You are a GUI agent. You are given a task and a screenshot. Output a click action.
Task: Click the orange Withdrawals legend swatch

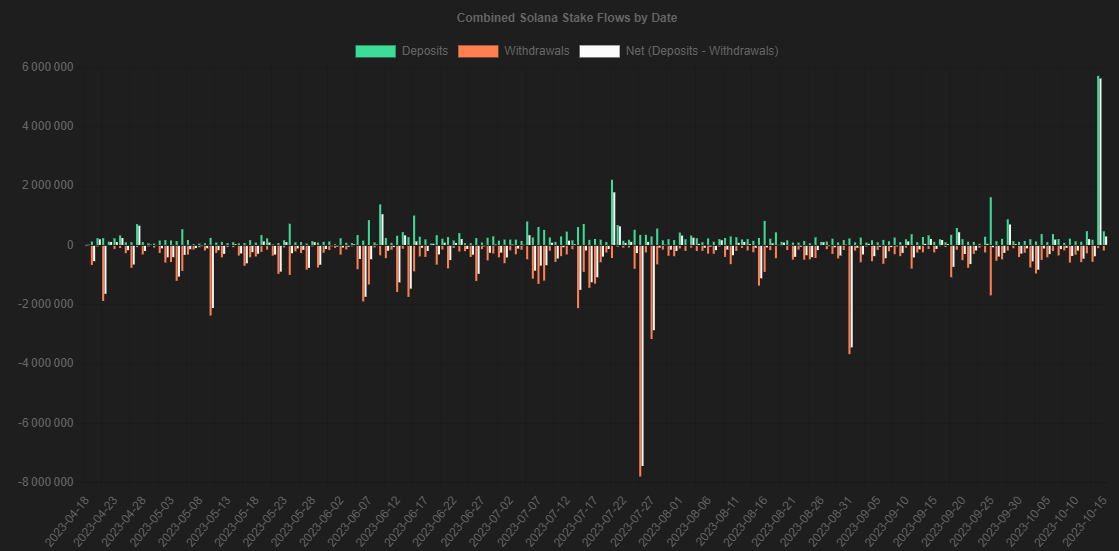(478, 50)
